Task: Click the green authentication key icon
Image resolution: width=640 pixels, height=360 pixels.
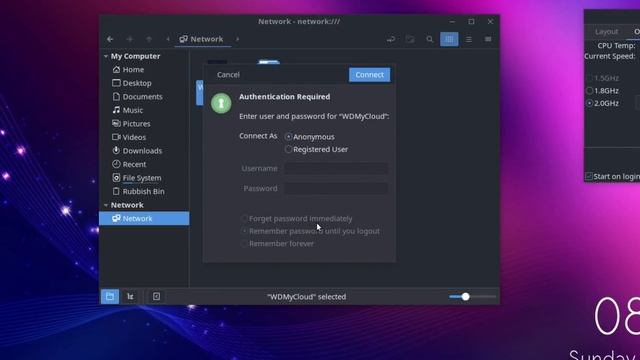Action: pyautogui.click(x=221, y=103)
